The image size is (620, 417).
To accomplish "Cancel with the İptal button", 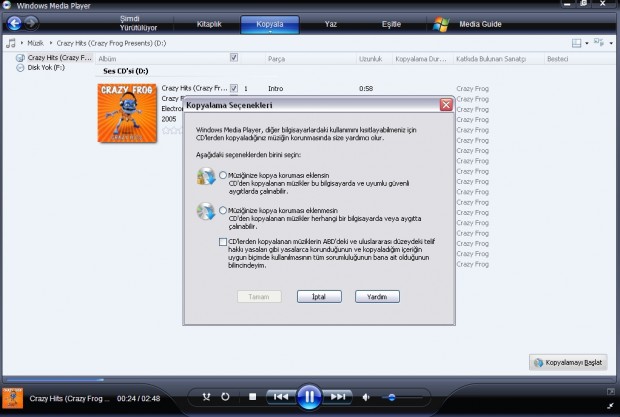I will [x=319, y=296].
